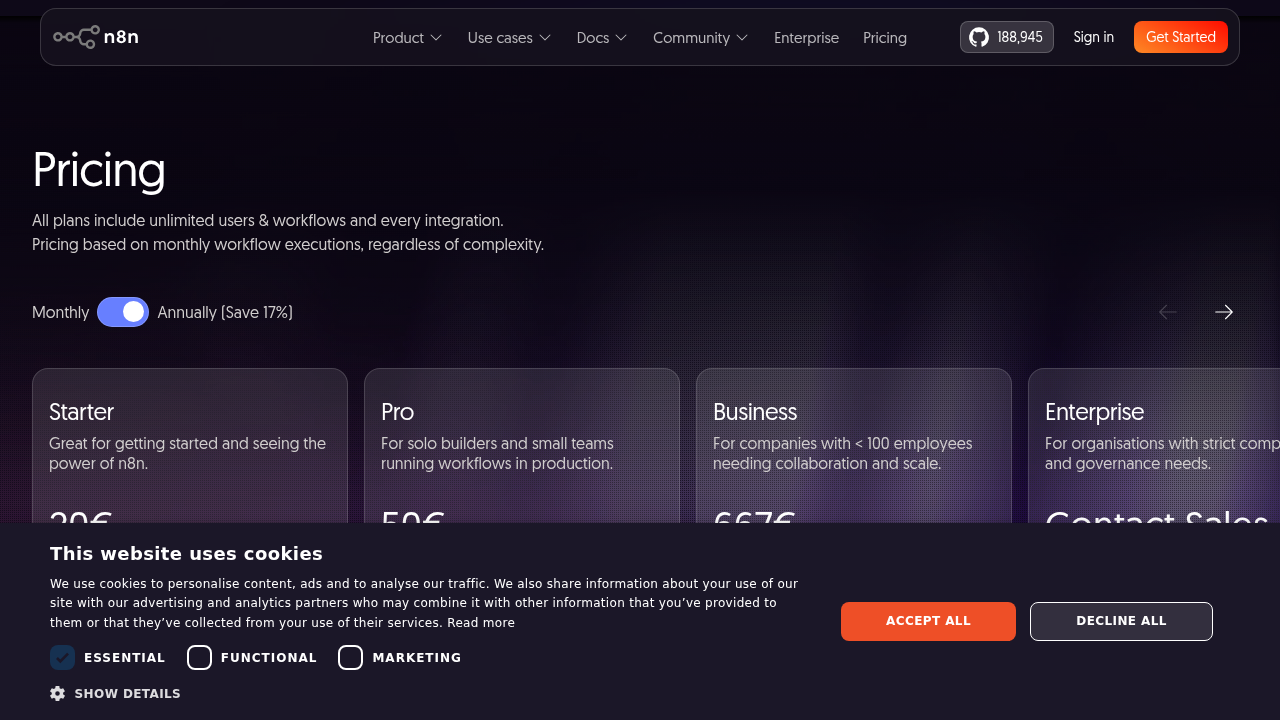Select the Annually (Save 17%) label
1280x720 pixels.
point(225,312)
